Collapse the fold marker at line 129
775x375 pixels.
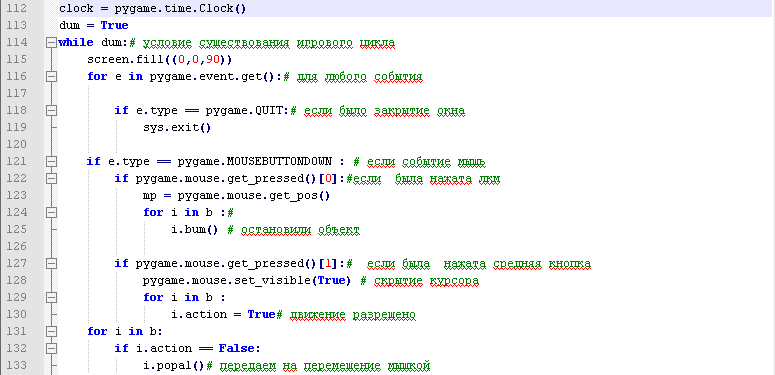click(x=50, y=297)
